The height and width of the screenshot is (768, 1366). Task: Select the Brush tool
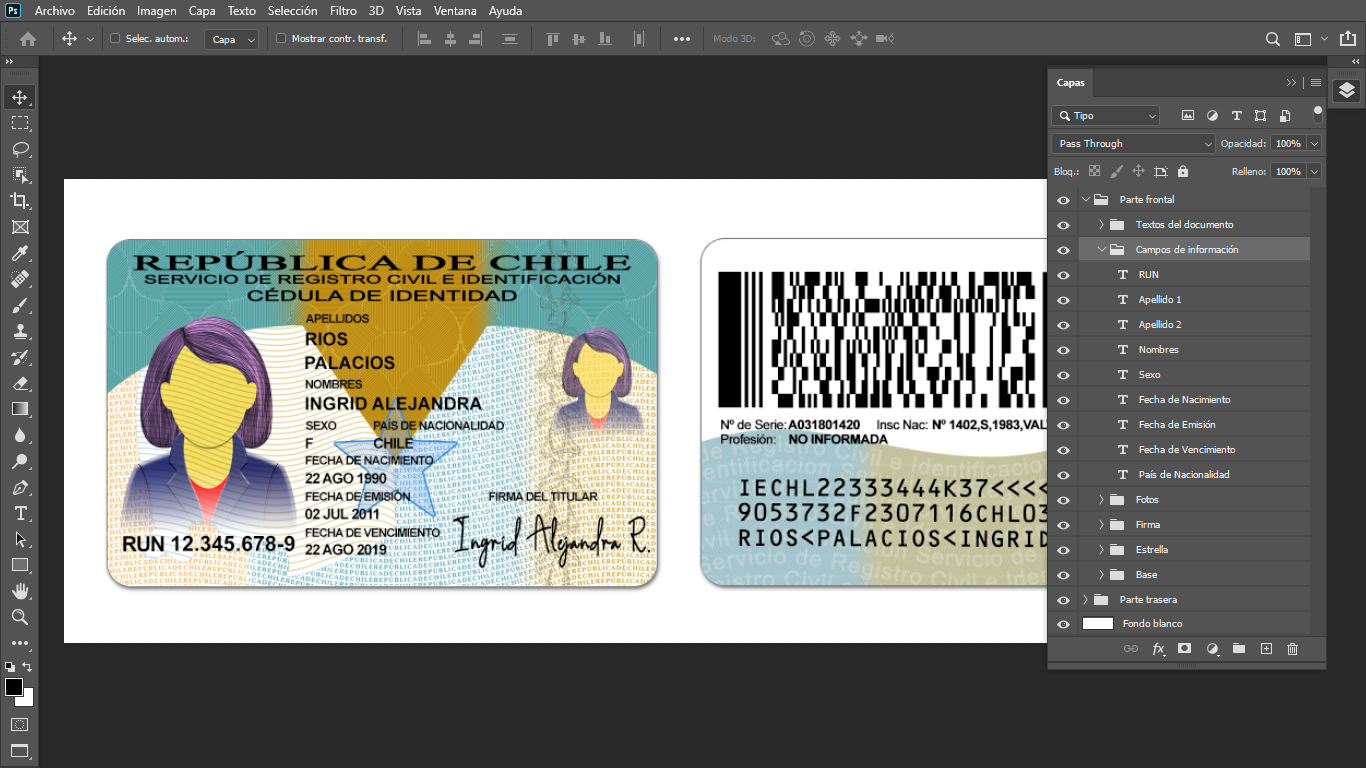coord(19,305)
